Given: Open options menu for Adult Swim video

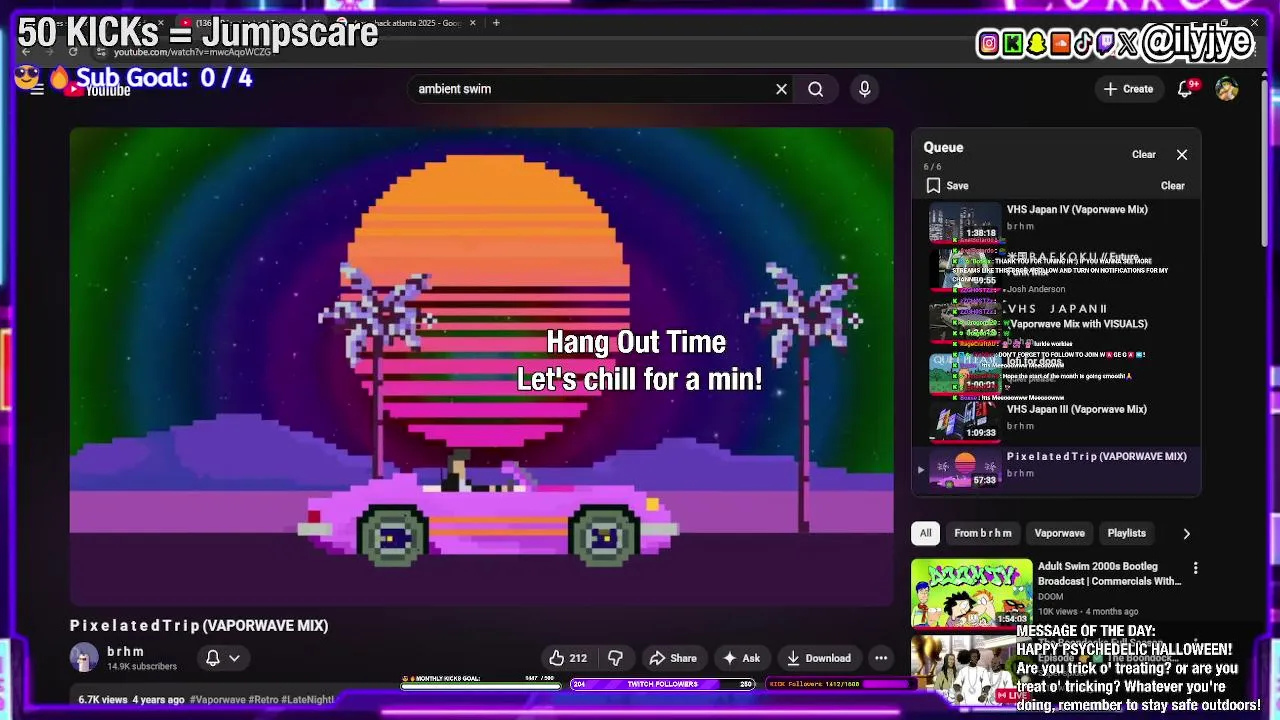Looking at the screenshot, I should point(1195,568).
